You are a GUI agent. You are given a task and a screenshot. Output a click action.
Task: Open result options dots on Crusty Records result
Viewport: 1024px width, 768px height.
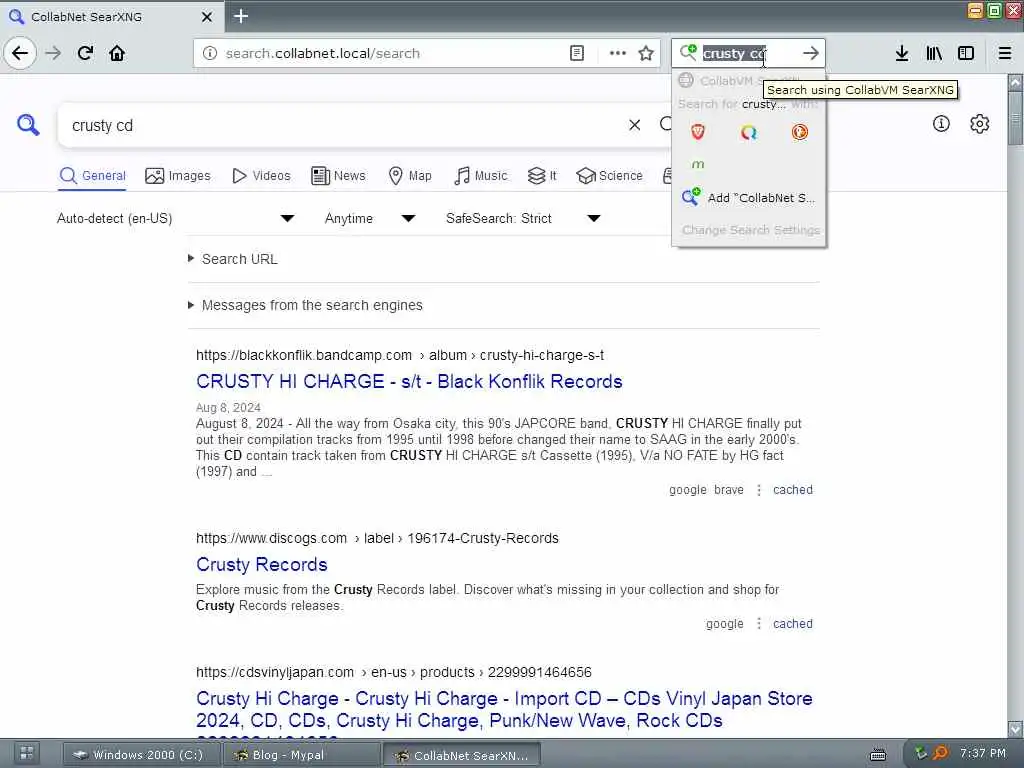759,624
